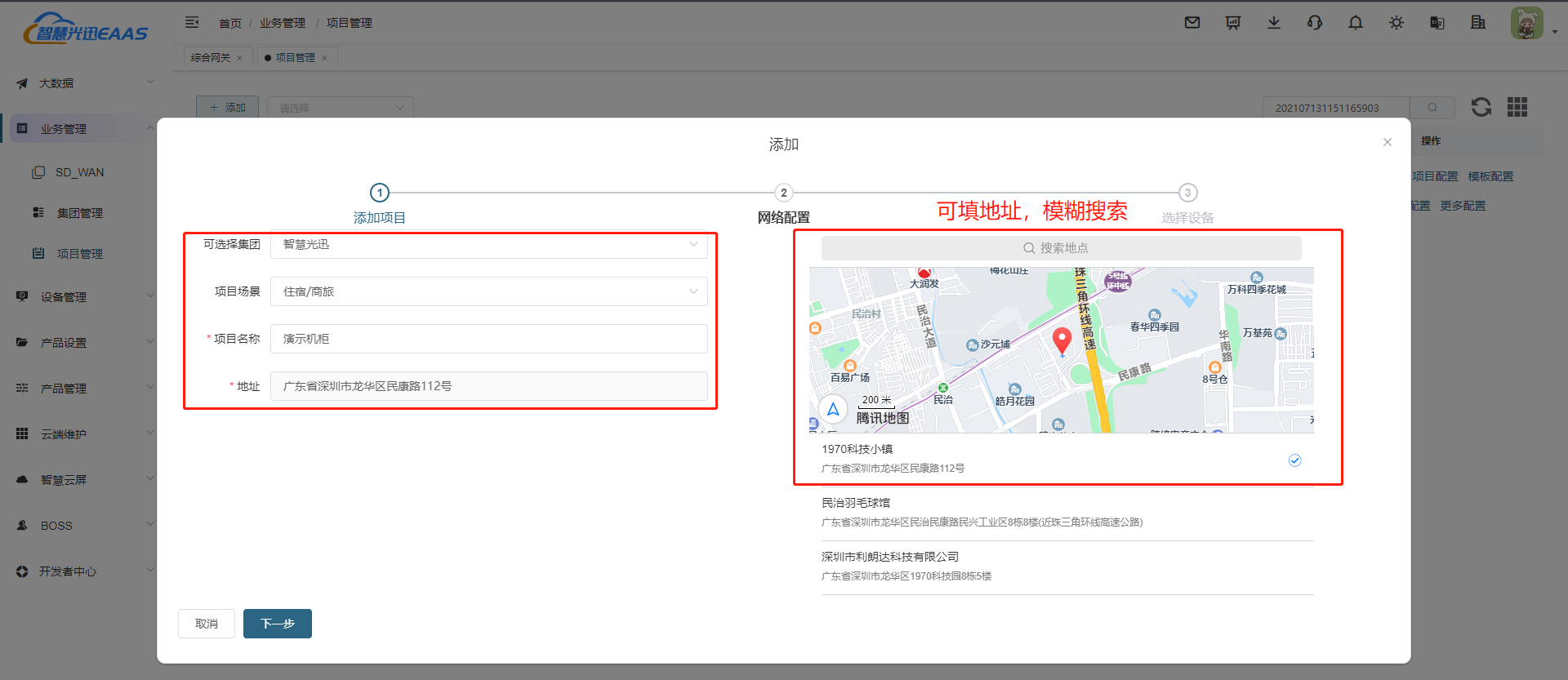
Task: Collapse sidebar using the hamburger menu icon
Action: 192,23
